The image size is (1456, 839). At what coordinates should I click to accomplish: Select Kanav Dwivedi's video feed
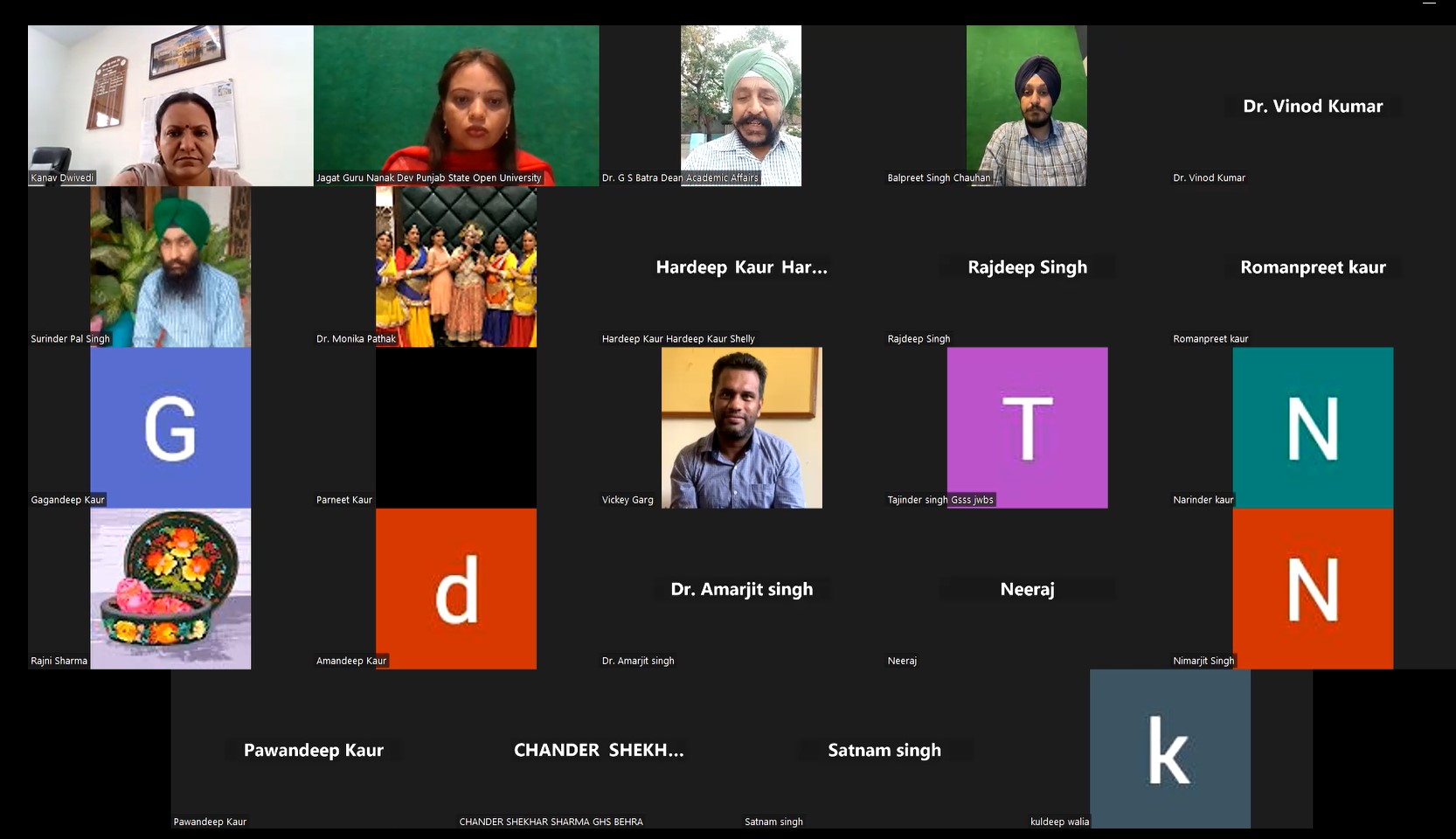(170, 106)
